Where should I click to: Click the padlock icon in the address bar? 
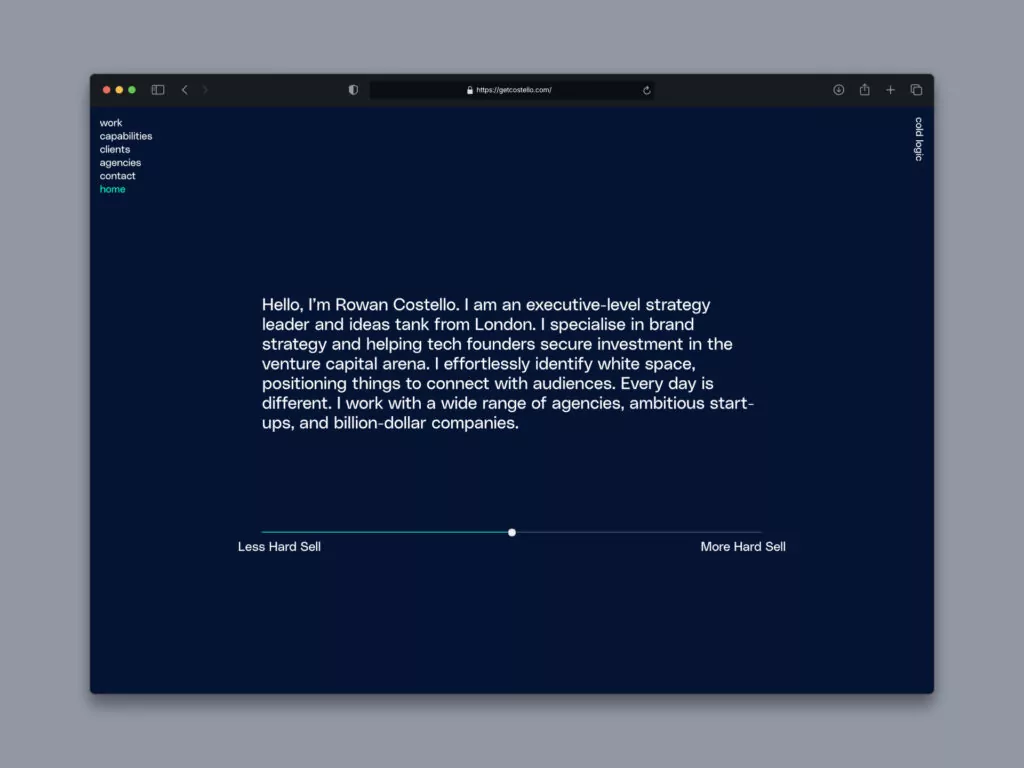(470, 90)
